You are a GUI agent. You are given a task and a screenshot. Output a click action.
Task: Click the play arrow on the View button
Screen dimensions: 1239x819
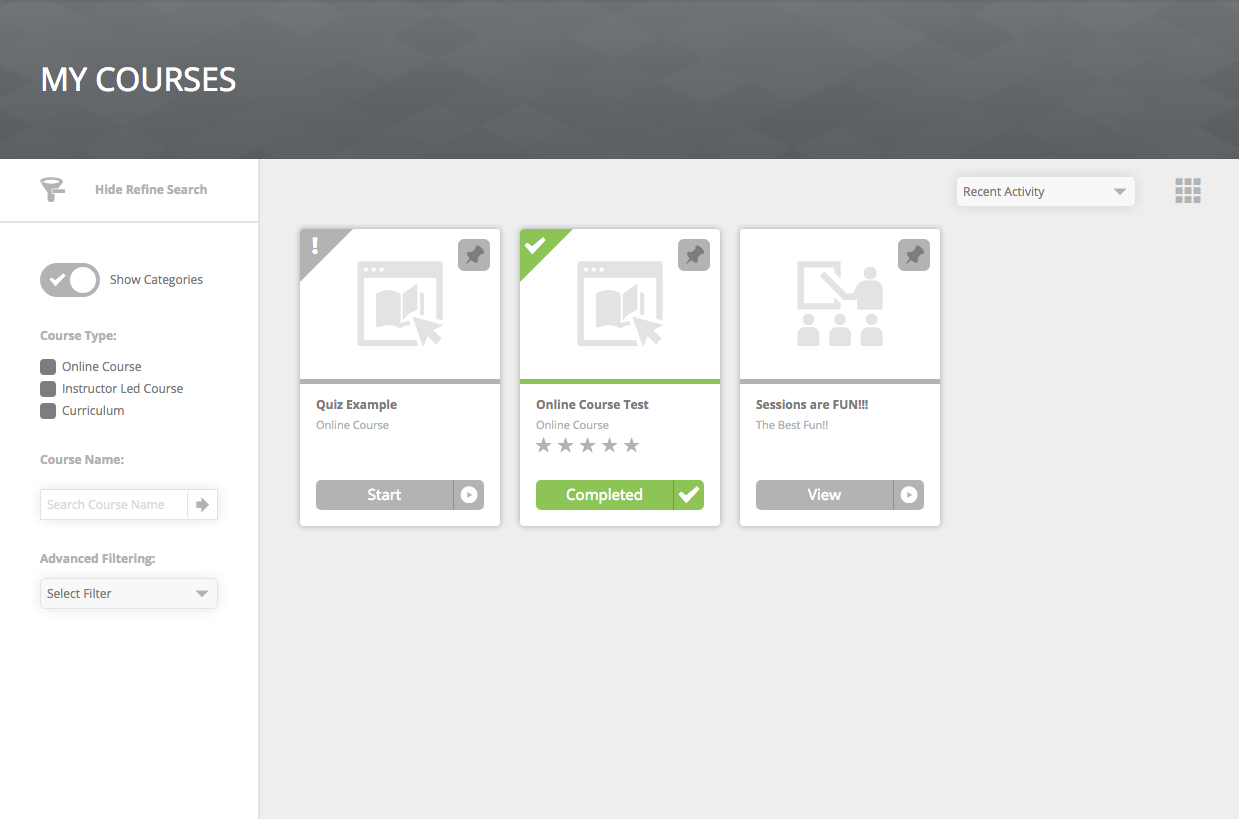click(909, 495)
